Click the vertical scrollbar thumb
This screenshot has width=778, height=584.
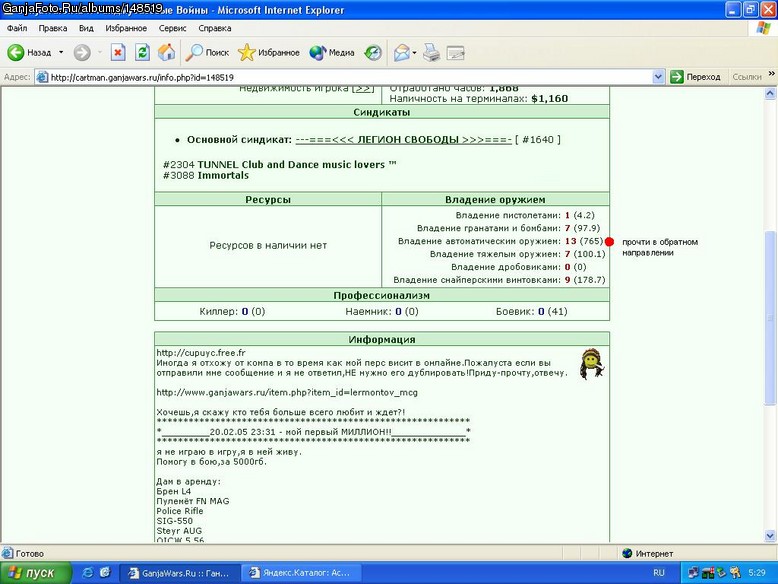[770, 318]
